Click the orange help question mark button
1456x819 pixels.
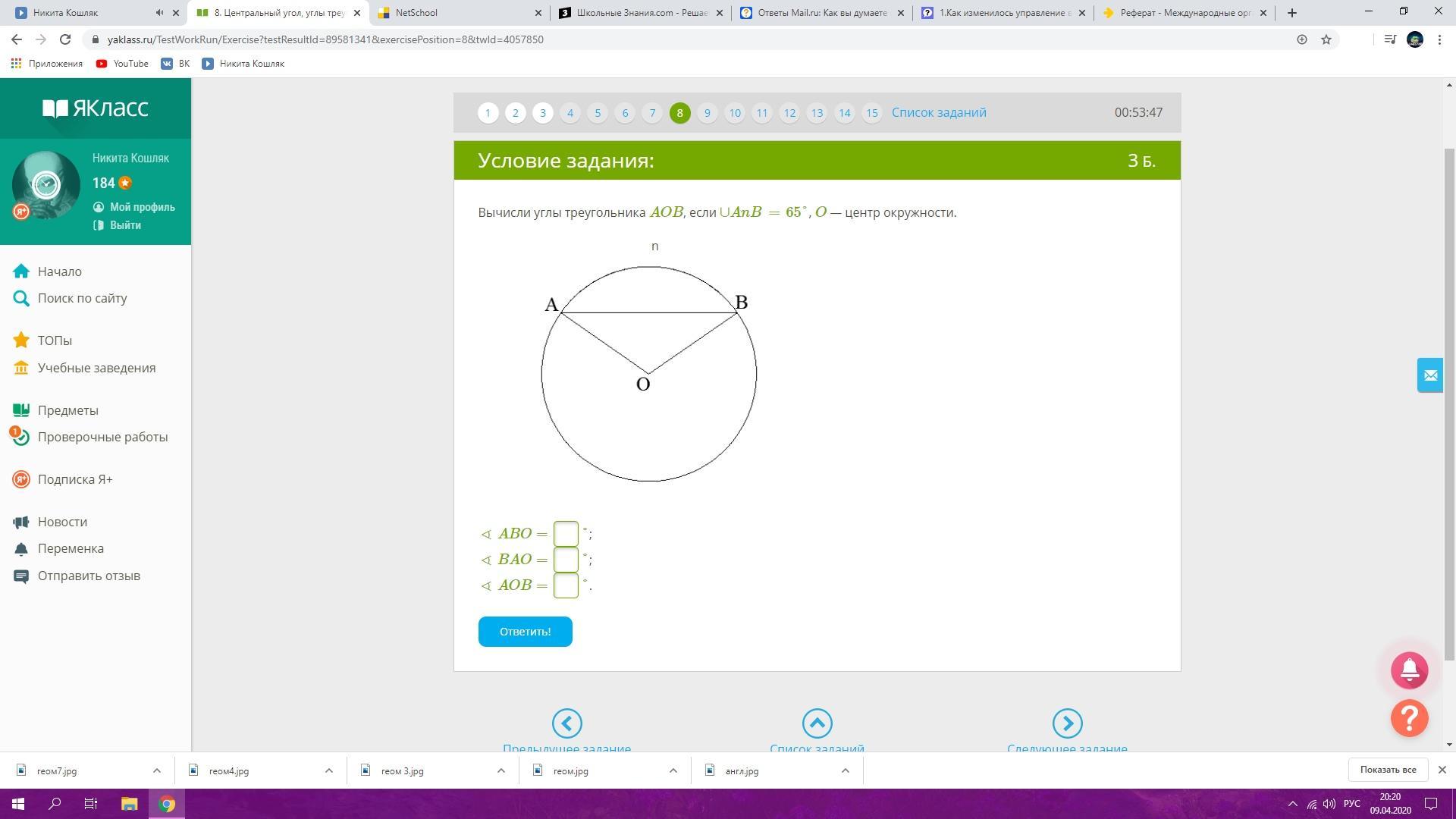[x=1409, y=717]
